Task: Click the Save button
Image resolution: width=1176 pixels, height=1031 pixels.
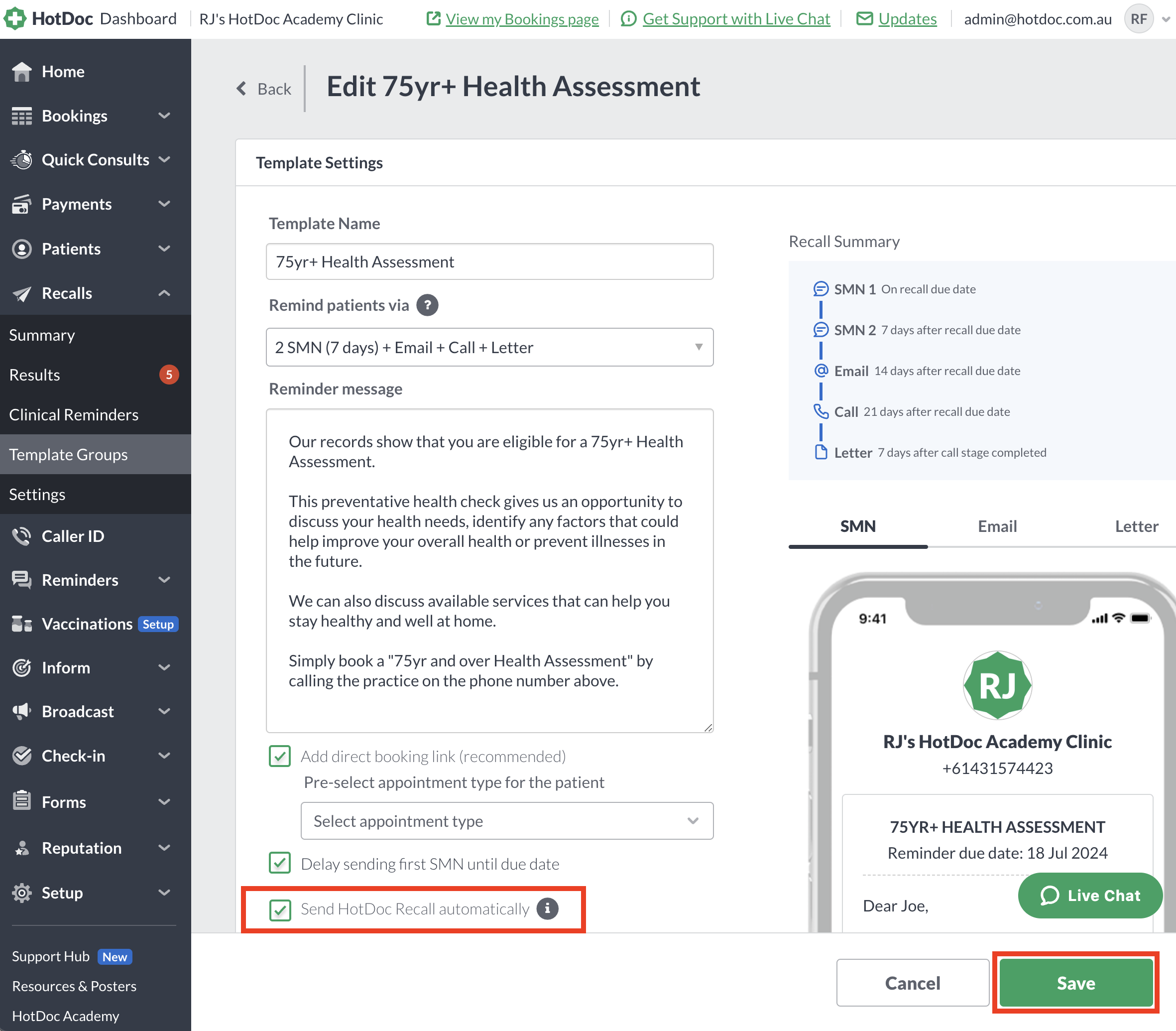Action: click(x=1075, y=983)
